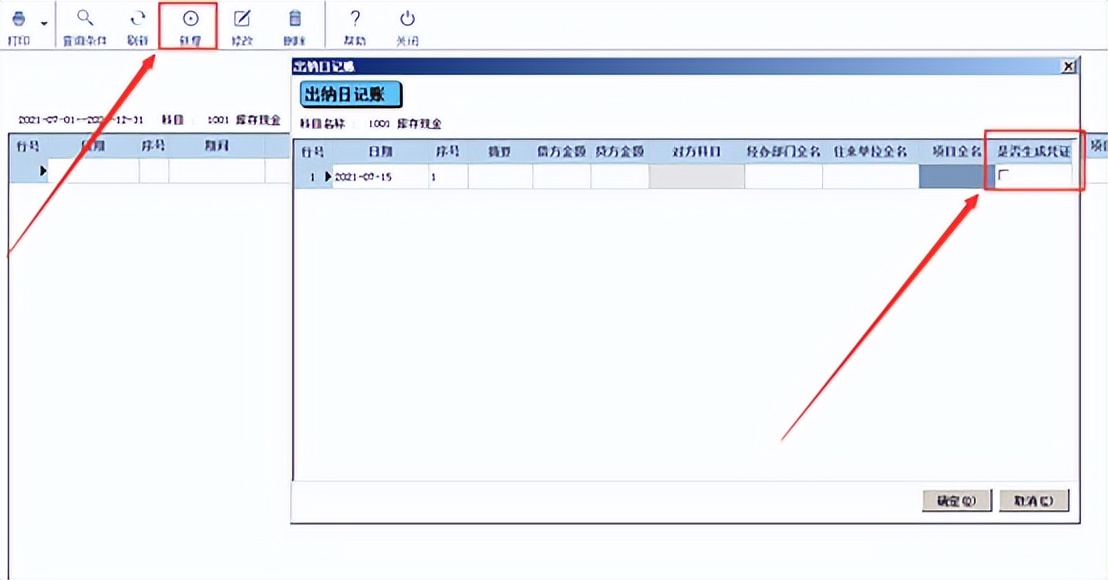
Task: Click the 取消 cancel button
Action: coord(1034,500)
